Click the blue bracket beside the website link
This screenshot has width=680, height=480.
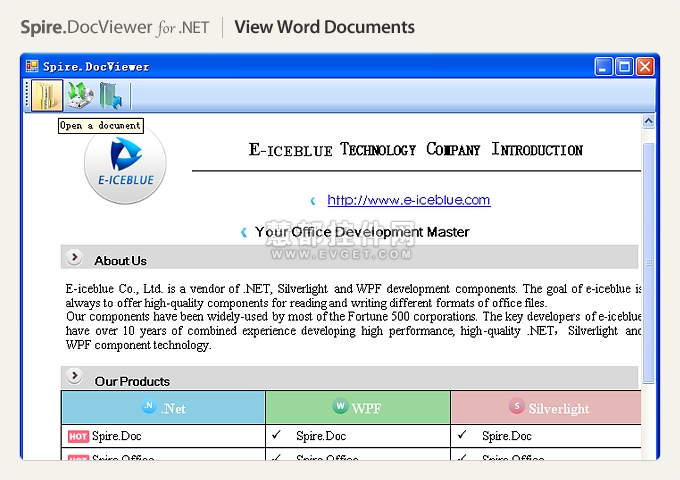coord(313,201)
